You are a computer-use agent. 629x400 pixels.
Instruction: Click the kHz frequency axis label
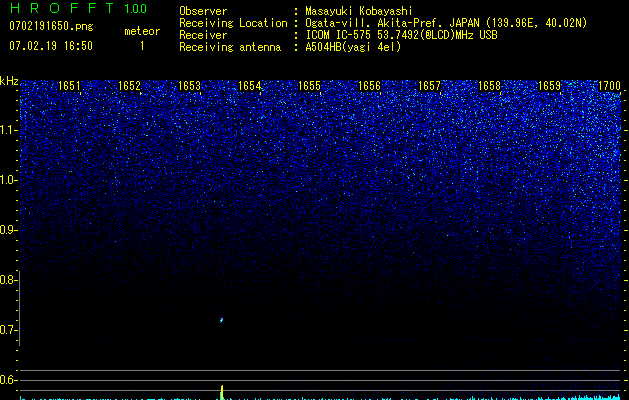point(9,81)
